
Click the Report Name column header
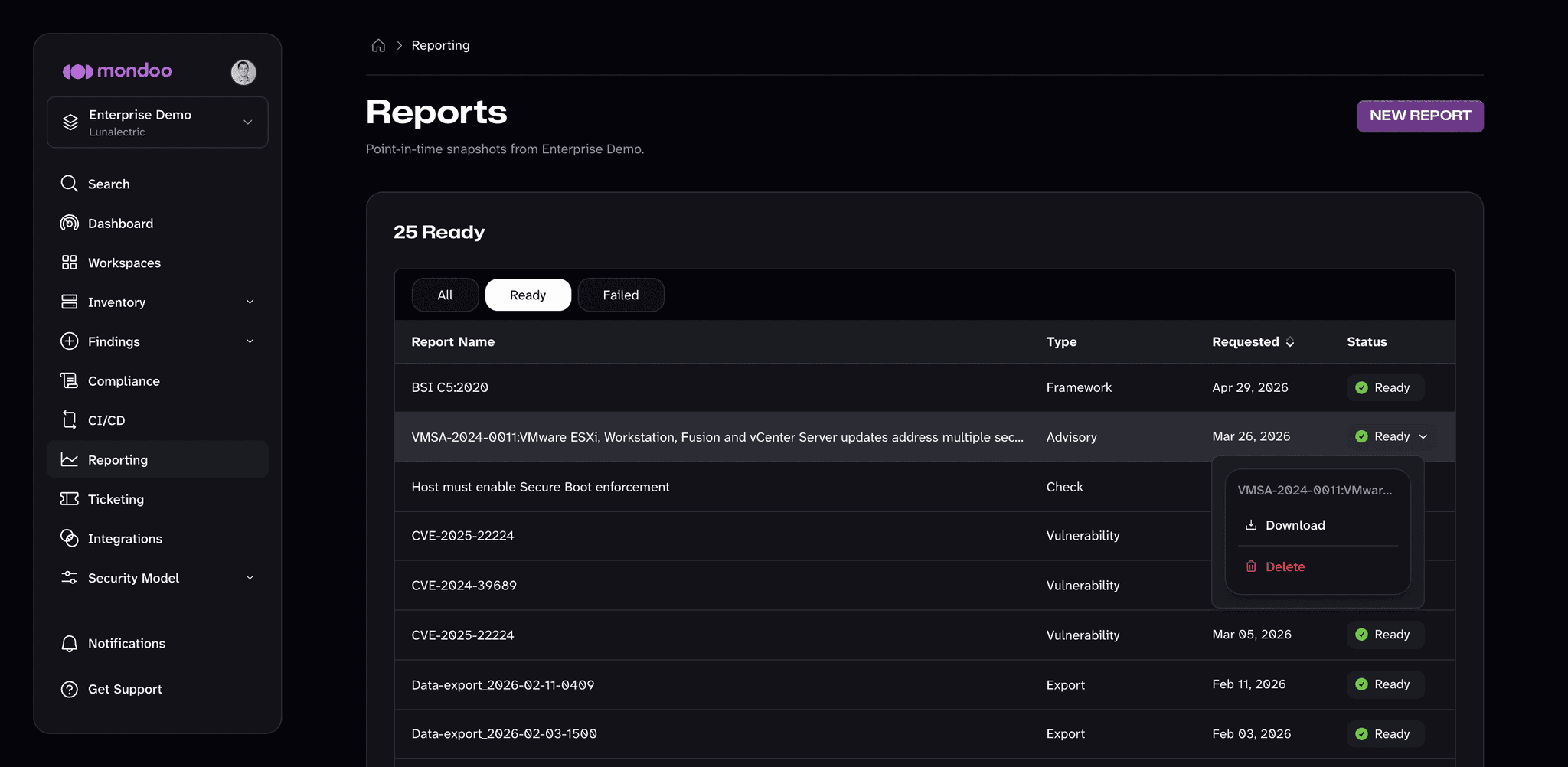(x=452, y=342)
